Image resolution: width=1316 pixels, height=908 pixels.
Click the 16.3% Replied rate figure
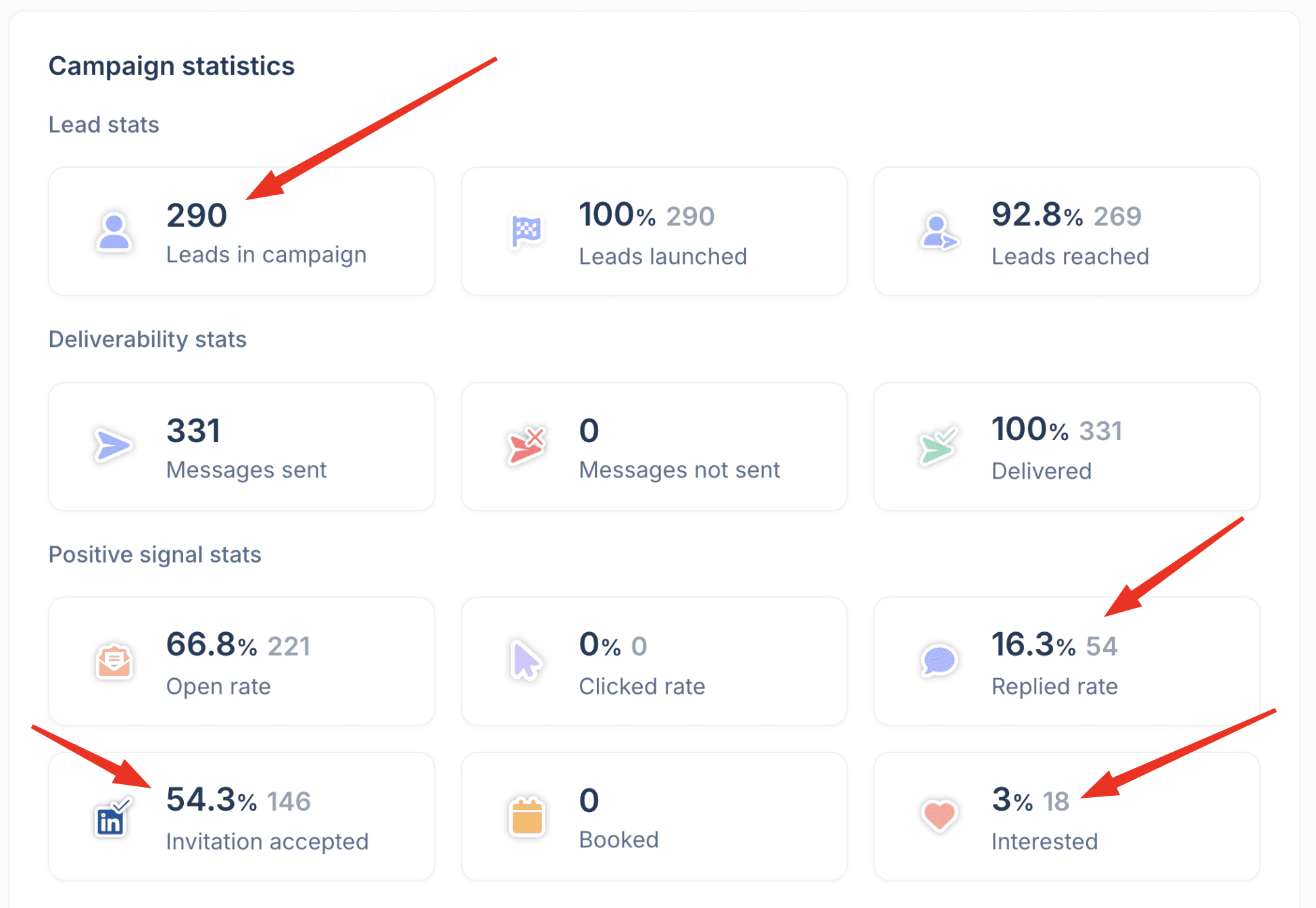coord(1033,644)
